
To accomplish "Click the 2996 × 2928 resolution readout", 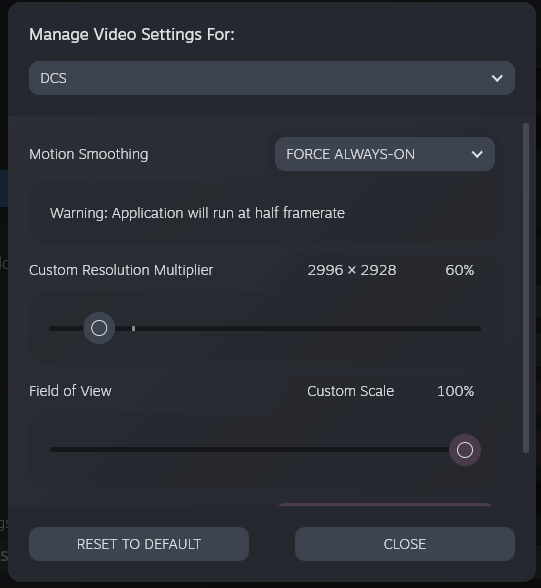I will (x=352, y=270).
